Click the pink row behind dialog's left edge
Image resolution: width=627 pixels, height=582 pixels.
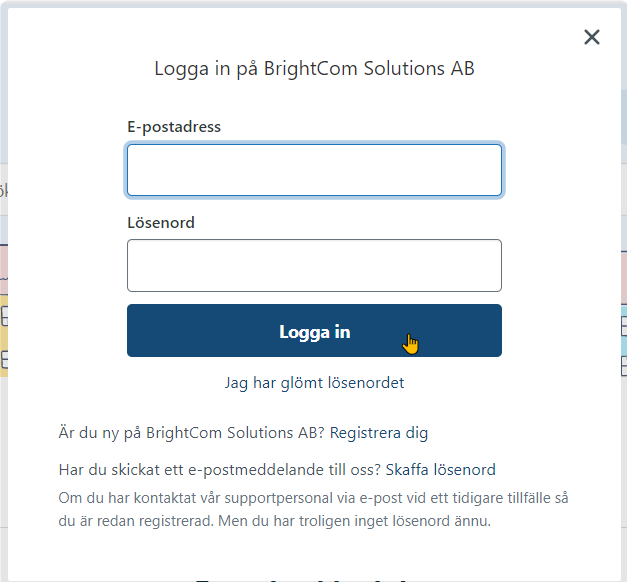pyautogui.click(x=3, y=268)
